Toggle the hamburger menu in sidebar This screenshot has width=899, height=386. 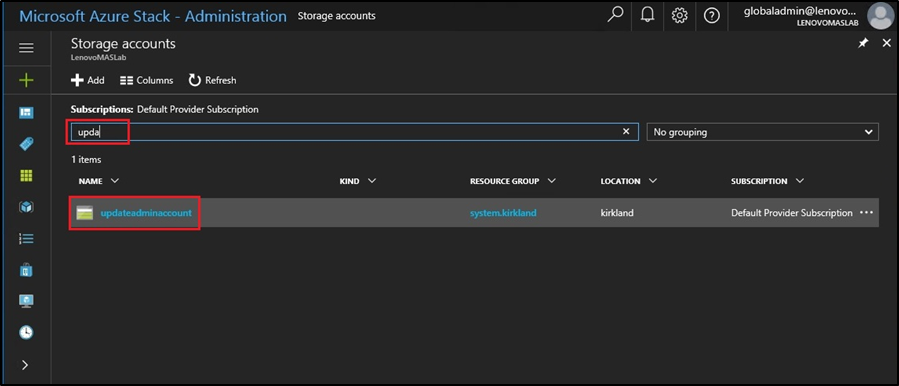coord(26,48)
